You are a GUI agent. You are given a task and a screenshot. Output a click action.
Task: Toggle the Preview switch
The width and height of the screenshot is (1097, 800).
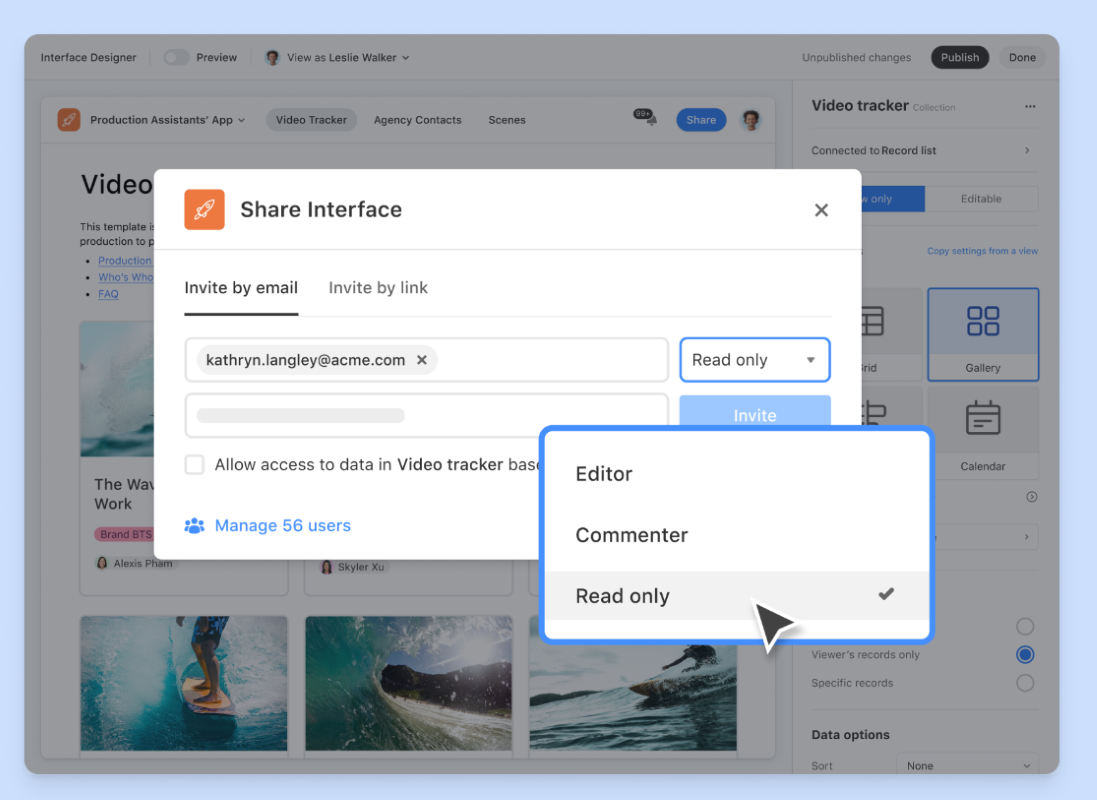(176, 57)
